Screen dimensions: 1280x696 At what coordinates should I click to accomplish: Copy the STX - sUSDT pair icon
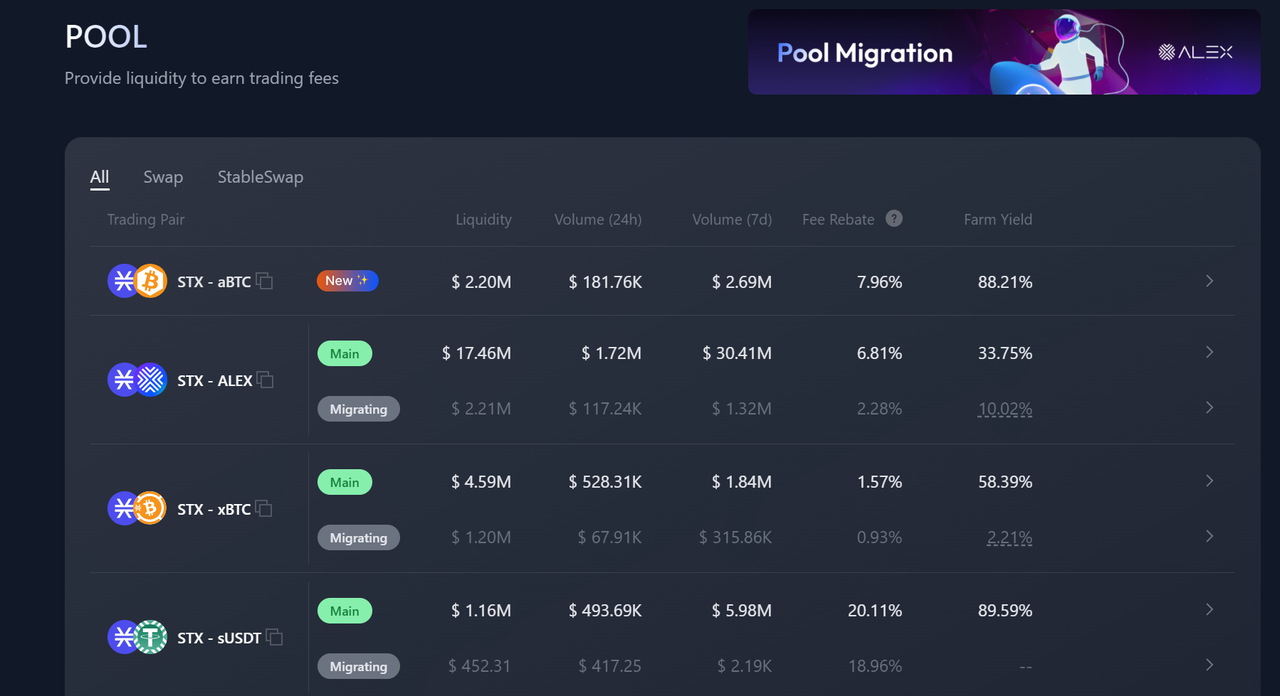(274, 637)
